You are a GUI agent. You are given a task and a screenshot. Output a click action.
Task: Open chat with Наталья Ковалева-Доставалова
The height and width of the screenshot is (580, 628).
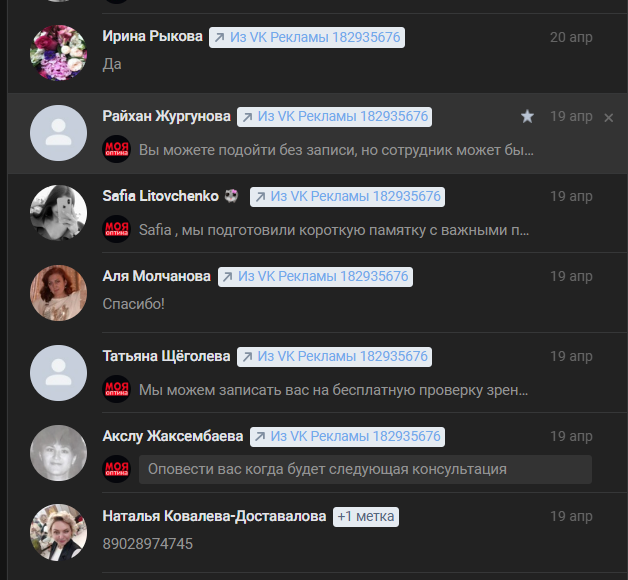pos(317,532)
